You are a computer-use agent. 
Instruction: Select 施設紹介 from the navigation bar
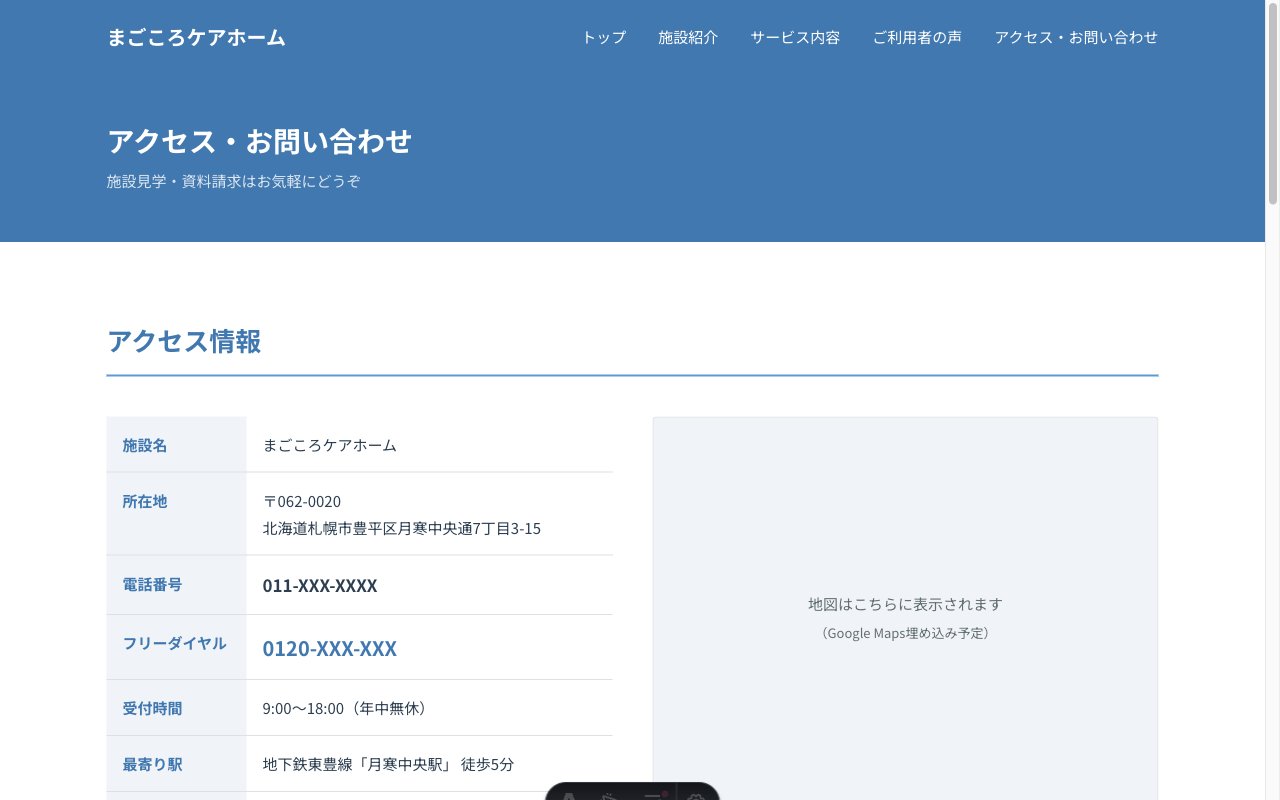click(688, 37)
